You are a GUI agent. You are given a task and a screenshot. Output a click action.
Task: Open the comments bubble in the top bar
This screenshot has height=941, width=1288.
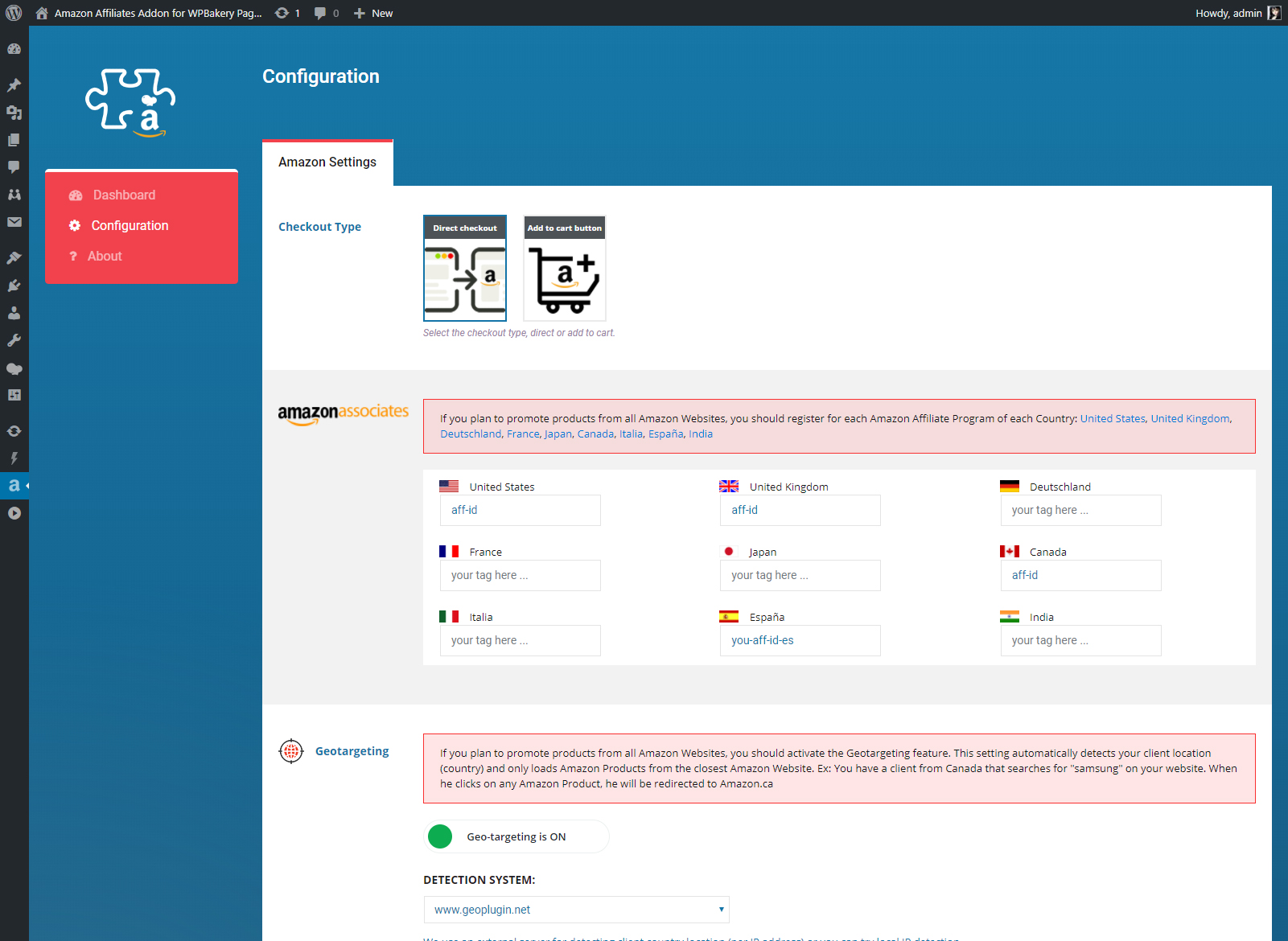click(x=326, y=13)
